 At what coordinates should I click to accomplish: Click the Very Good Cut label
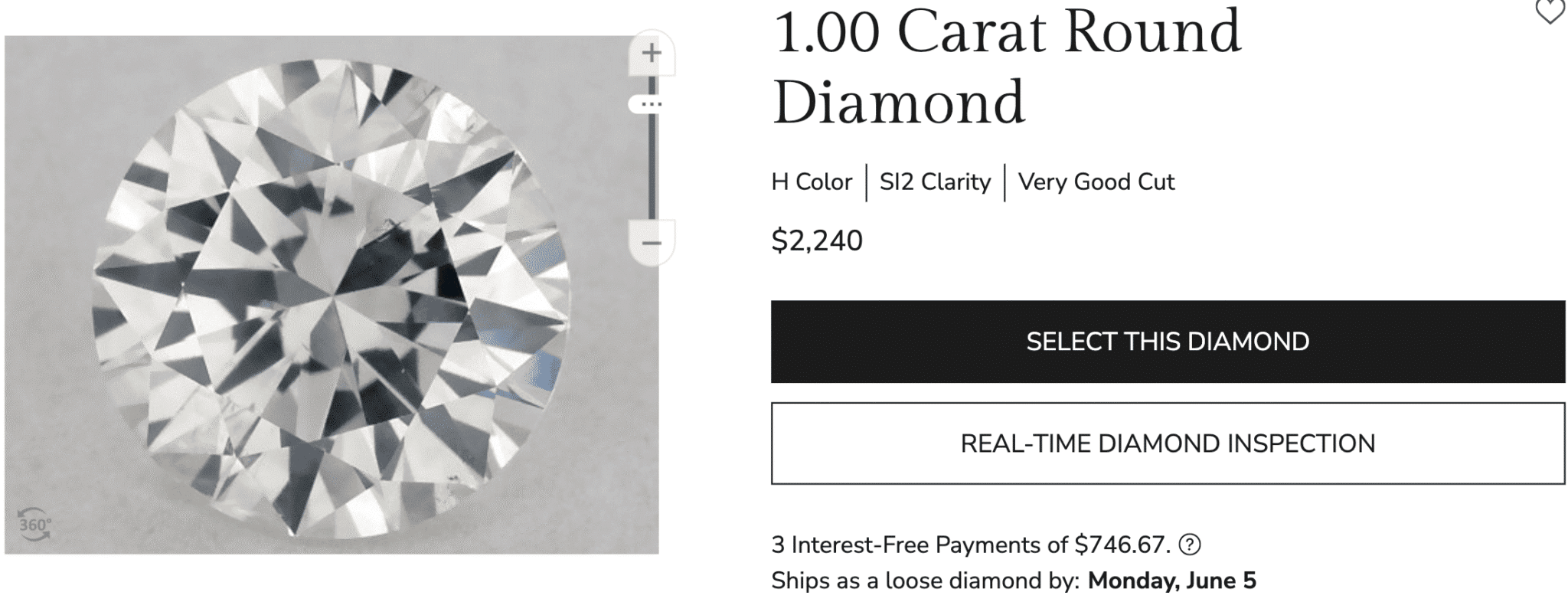coord(1096,182)
